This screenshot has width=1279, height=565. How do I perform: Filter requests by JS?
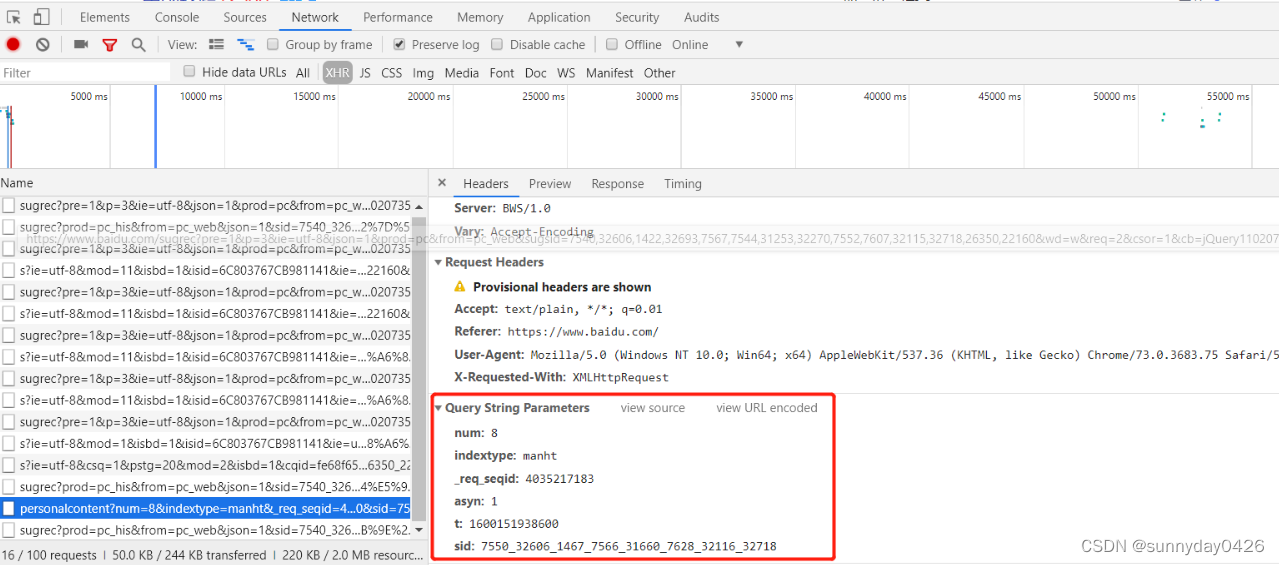[x=365, y=73]
